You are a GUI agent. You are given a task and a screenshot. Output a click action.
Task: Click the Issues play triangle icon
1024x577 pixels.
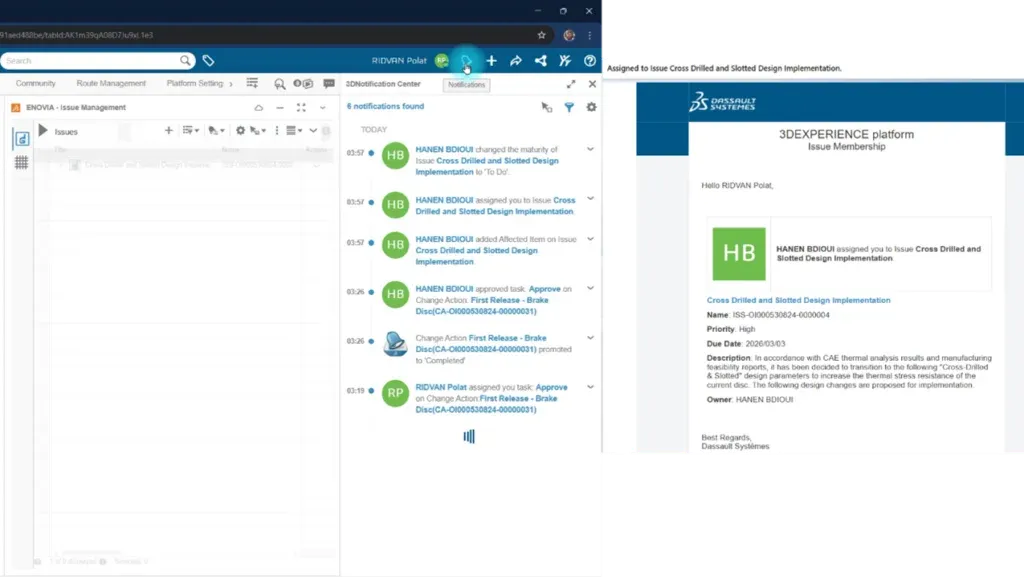pos(43,131)
